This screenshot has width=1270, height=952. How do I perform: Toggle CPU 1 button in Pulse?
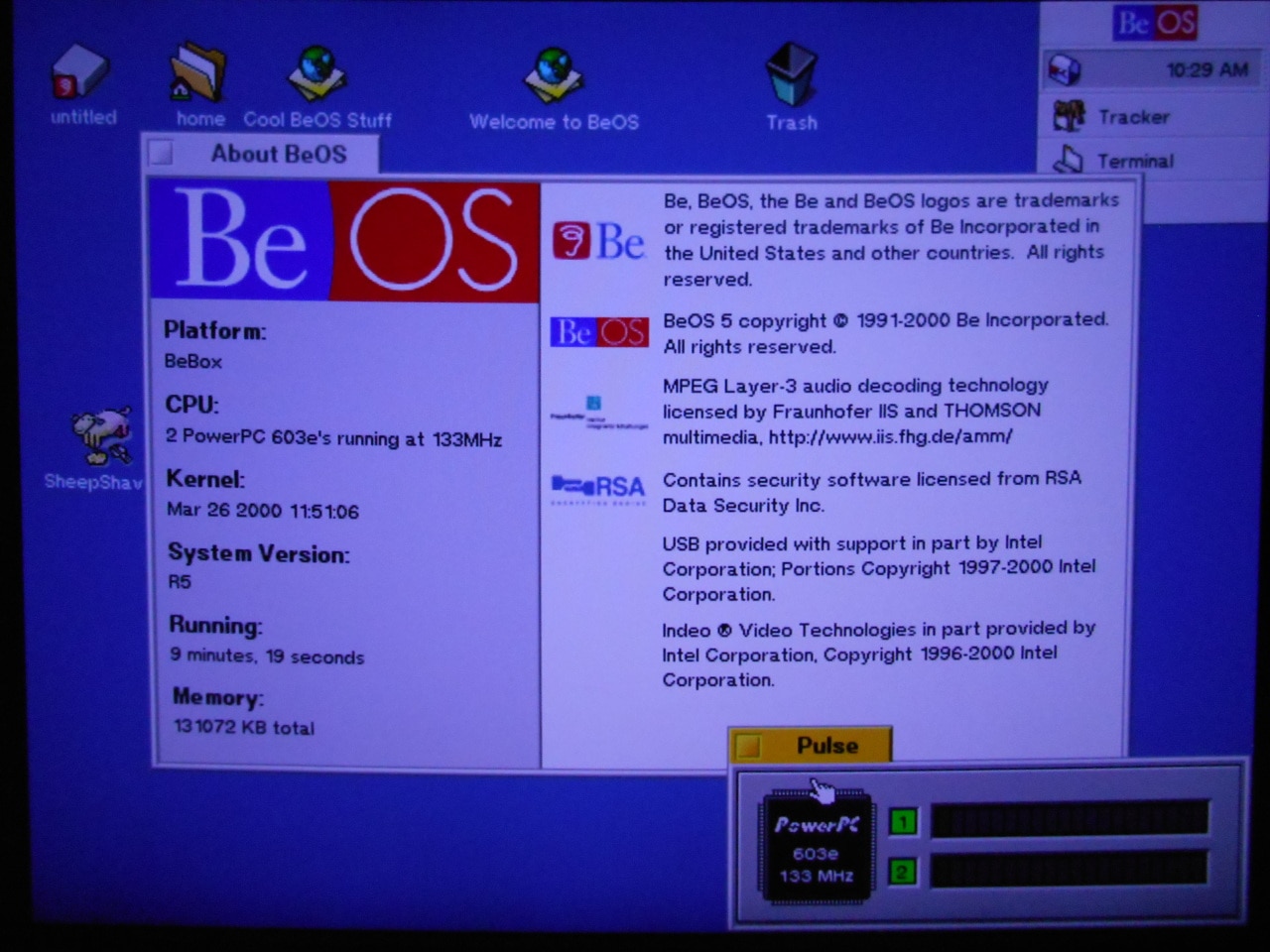(903, 821)
